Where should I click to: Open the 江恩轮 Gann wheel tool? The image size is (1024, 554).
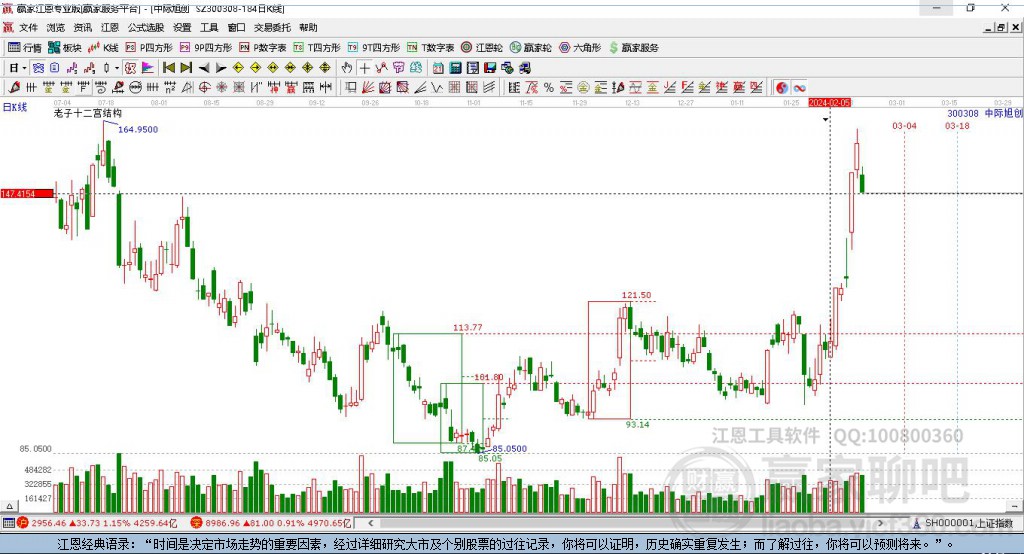tap(482, 48)
